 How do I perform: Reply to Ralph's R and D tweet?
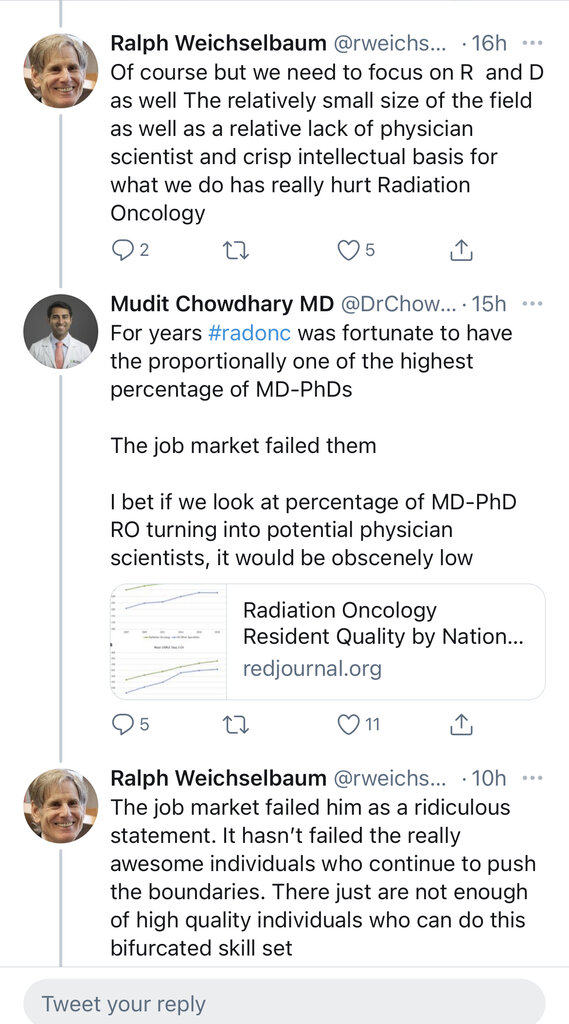(x=122, y=249)
